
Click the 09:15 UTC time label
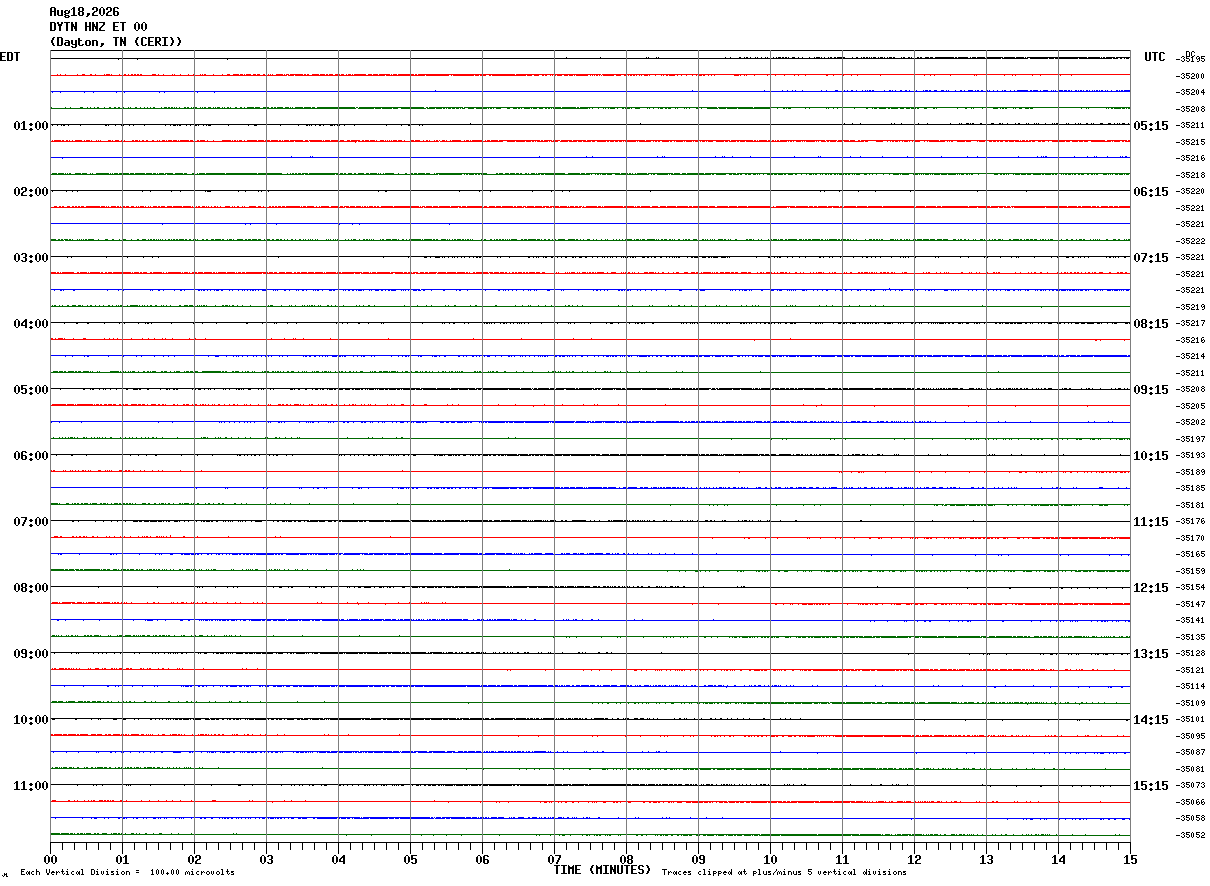click(x=1150, y=390)
